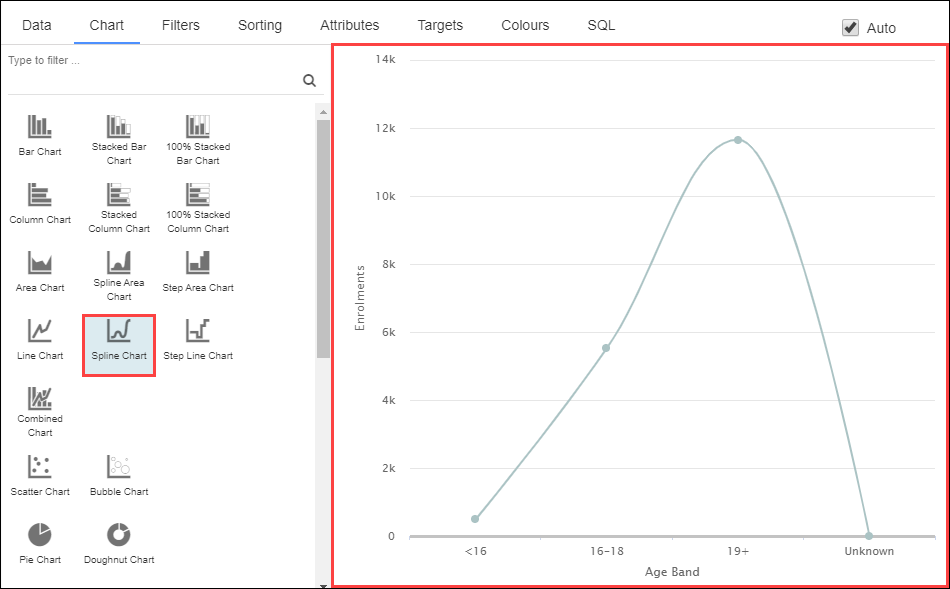950x589 pixels.
Task: Select the Column Chart type
Action: pos(39,198)
